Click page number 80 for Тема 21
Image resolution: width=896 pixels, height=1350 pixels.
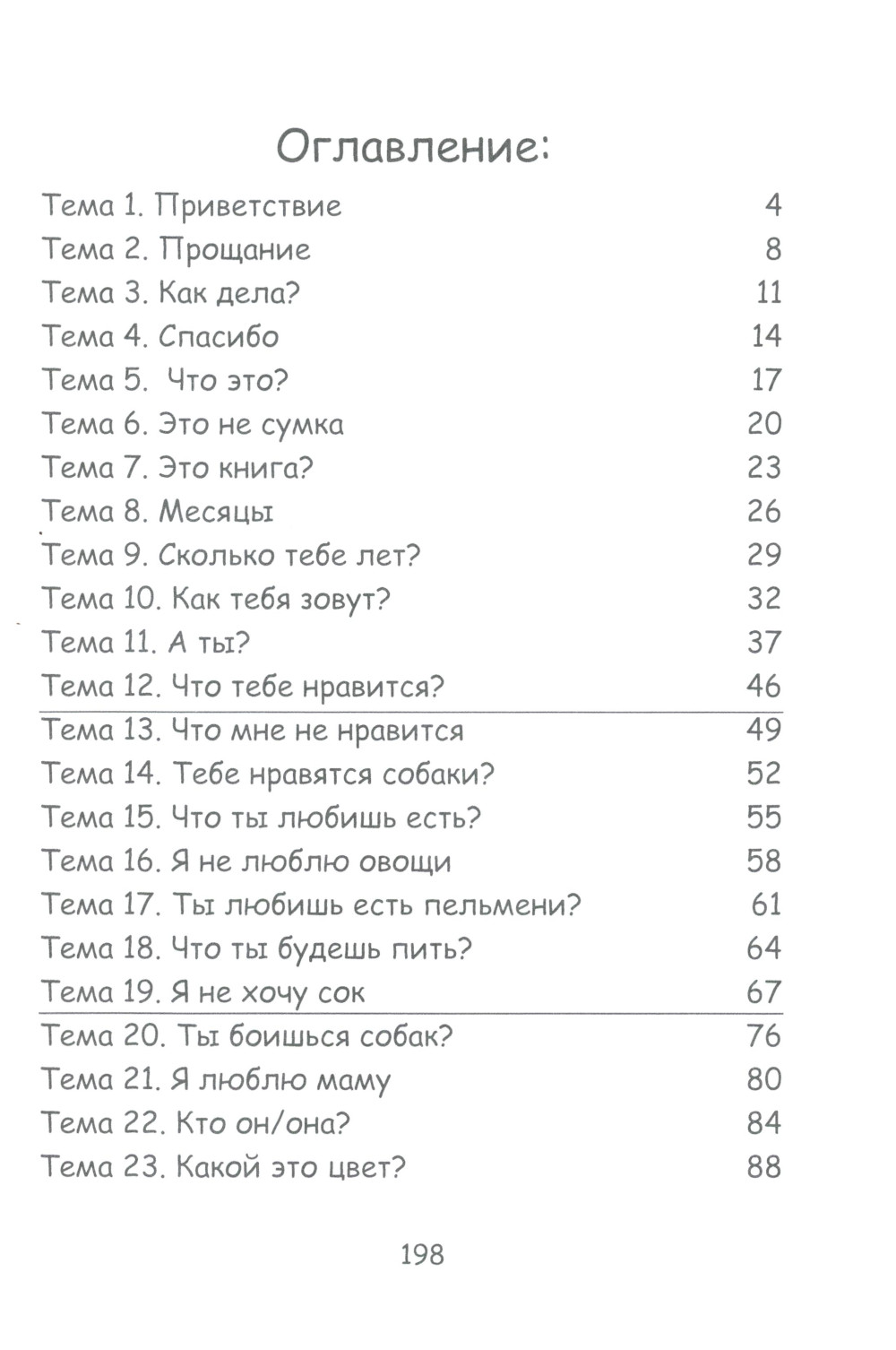pyautogui.click(x=764, y=1079)
